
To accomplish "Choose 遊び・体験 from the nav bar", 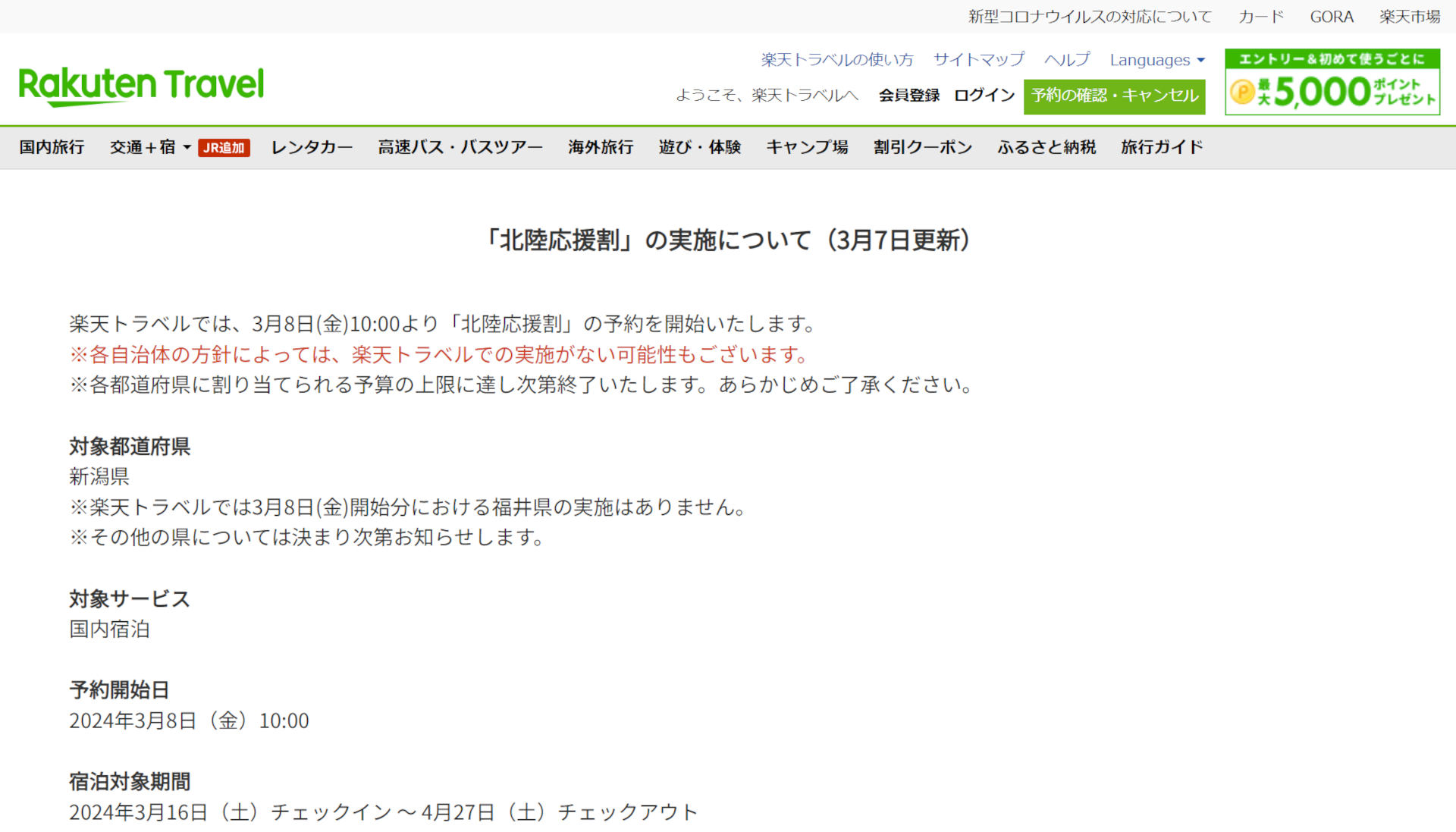I will [700, 147].
